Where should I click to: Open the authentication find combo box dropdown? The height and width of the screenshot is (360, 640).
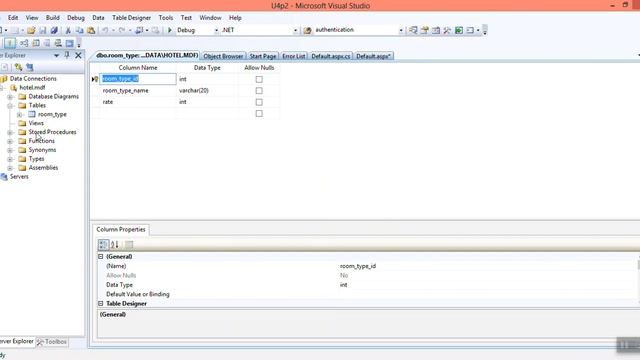click(401, 30)
